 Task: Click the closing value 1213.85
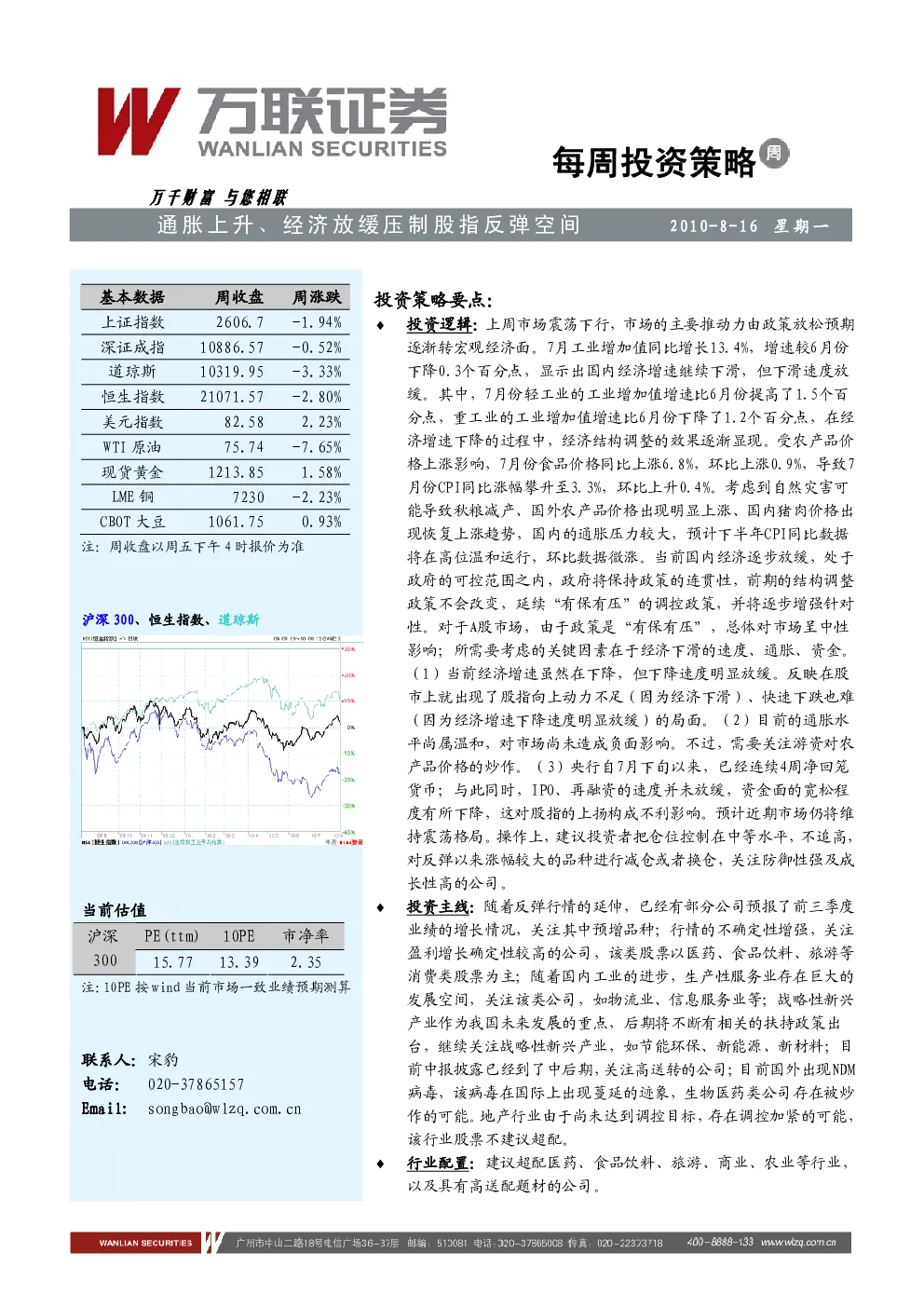point(236,472)
